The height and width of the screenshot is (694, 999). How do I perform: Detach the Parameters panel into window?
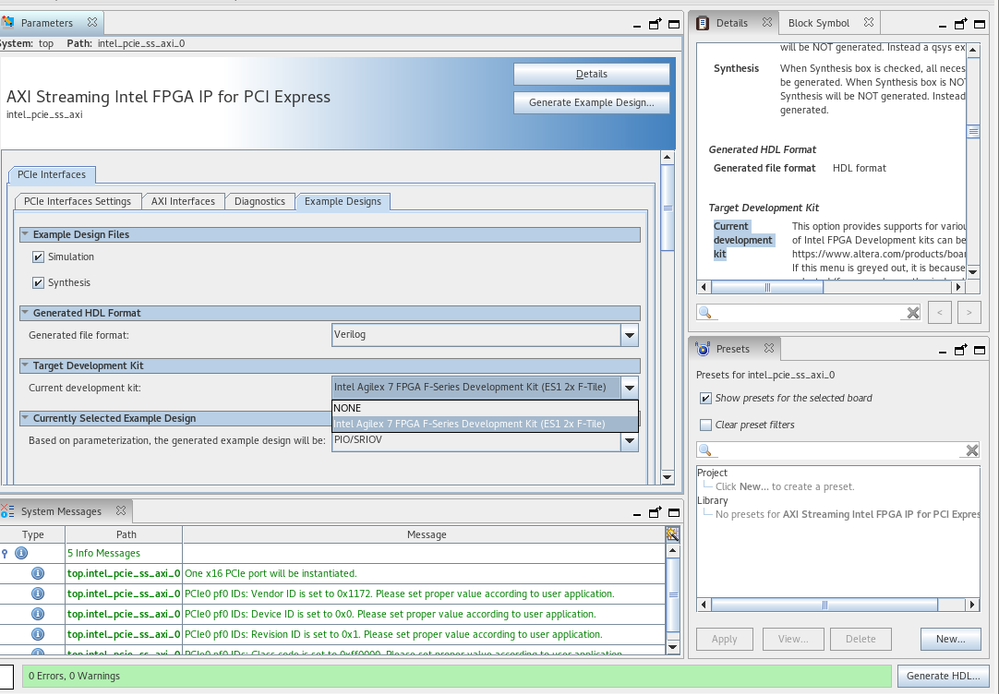pos(655,24)
